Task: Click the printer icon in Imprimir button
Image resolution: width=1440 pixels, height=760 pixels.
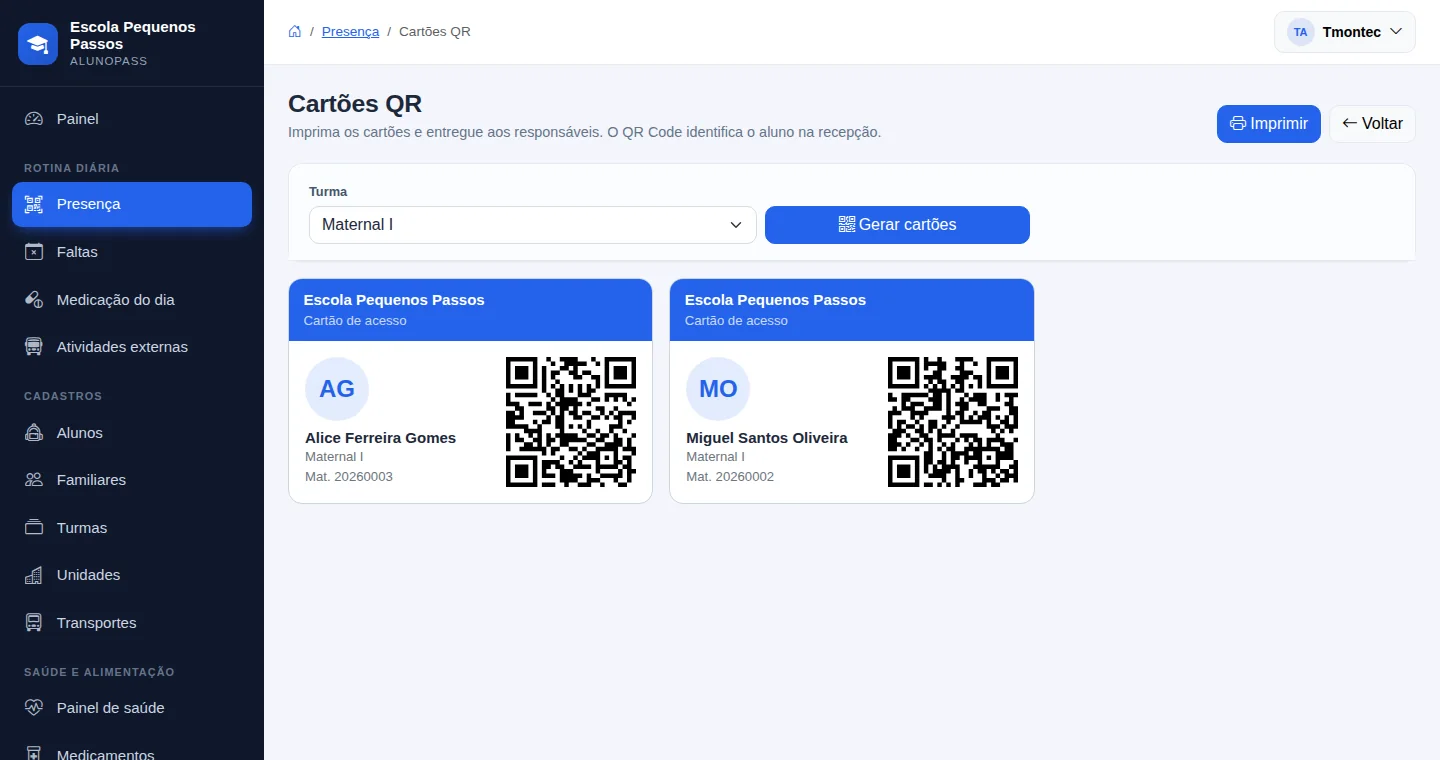Action: [x=1238, y=124]
